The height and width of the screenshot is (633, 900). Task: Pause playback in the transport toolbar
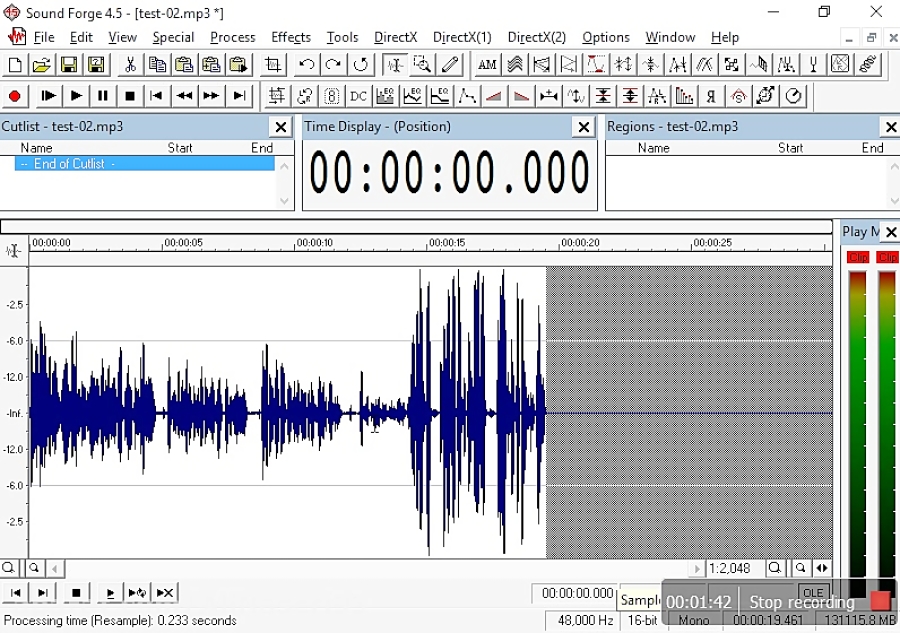103,96
